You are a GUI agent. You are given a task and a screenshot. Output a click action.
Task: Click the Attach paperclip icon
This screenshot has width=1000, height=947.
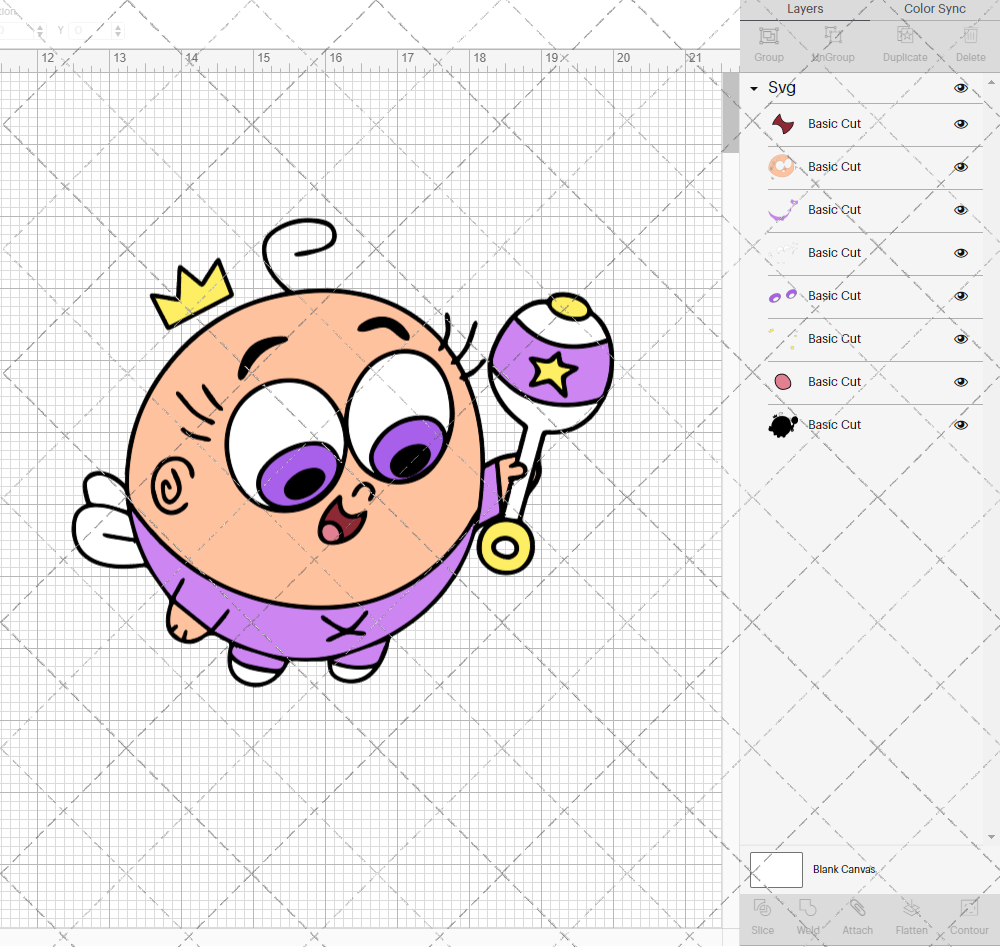pyautogui.click(x=857, y=908)
